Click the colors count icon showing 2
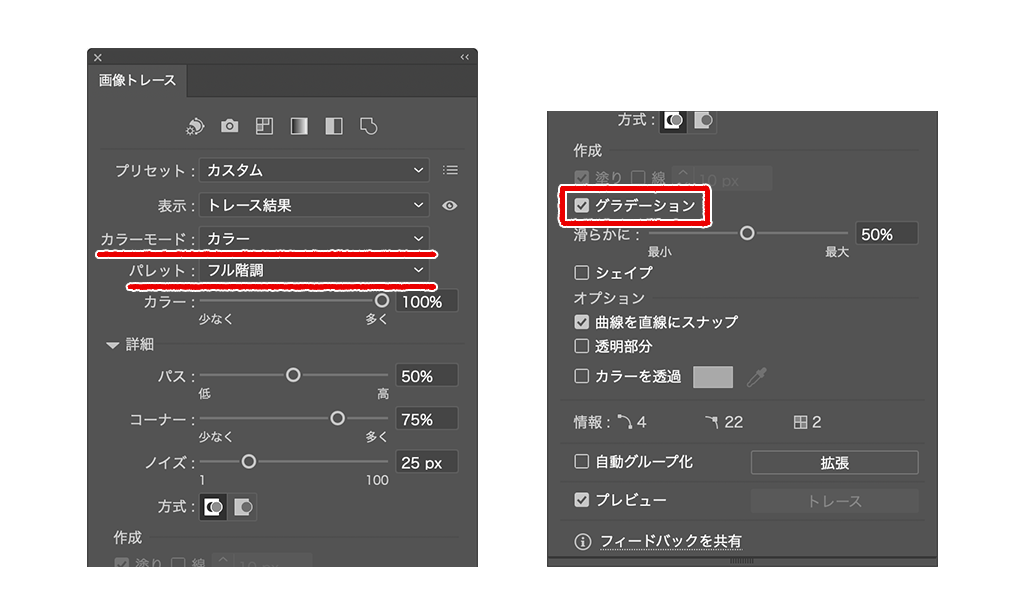This screenshot has width=1024, height=600. pyautogui.click(x=800, y=422)
